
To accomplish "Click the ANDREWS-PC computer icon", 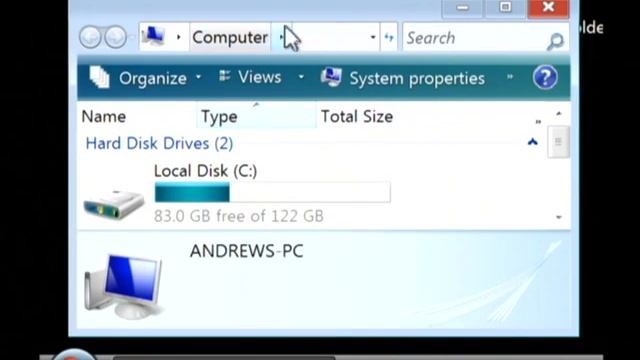I will coord(124,286).
